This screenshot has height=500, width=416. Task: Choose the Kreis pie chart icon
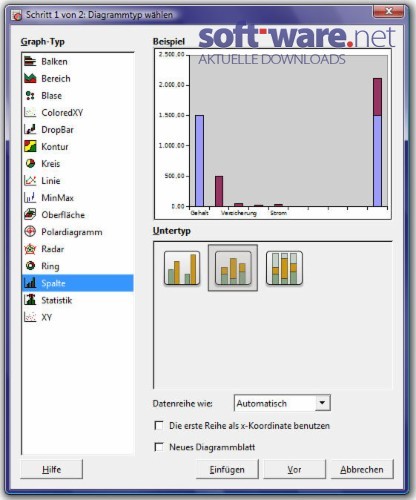click(x=30, y=163)
